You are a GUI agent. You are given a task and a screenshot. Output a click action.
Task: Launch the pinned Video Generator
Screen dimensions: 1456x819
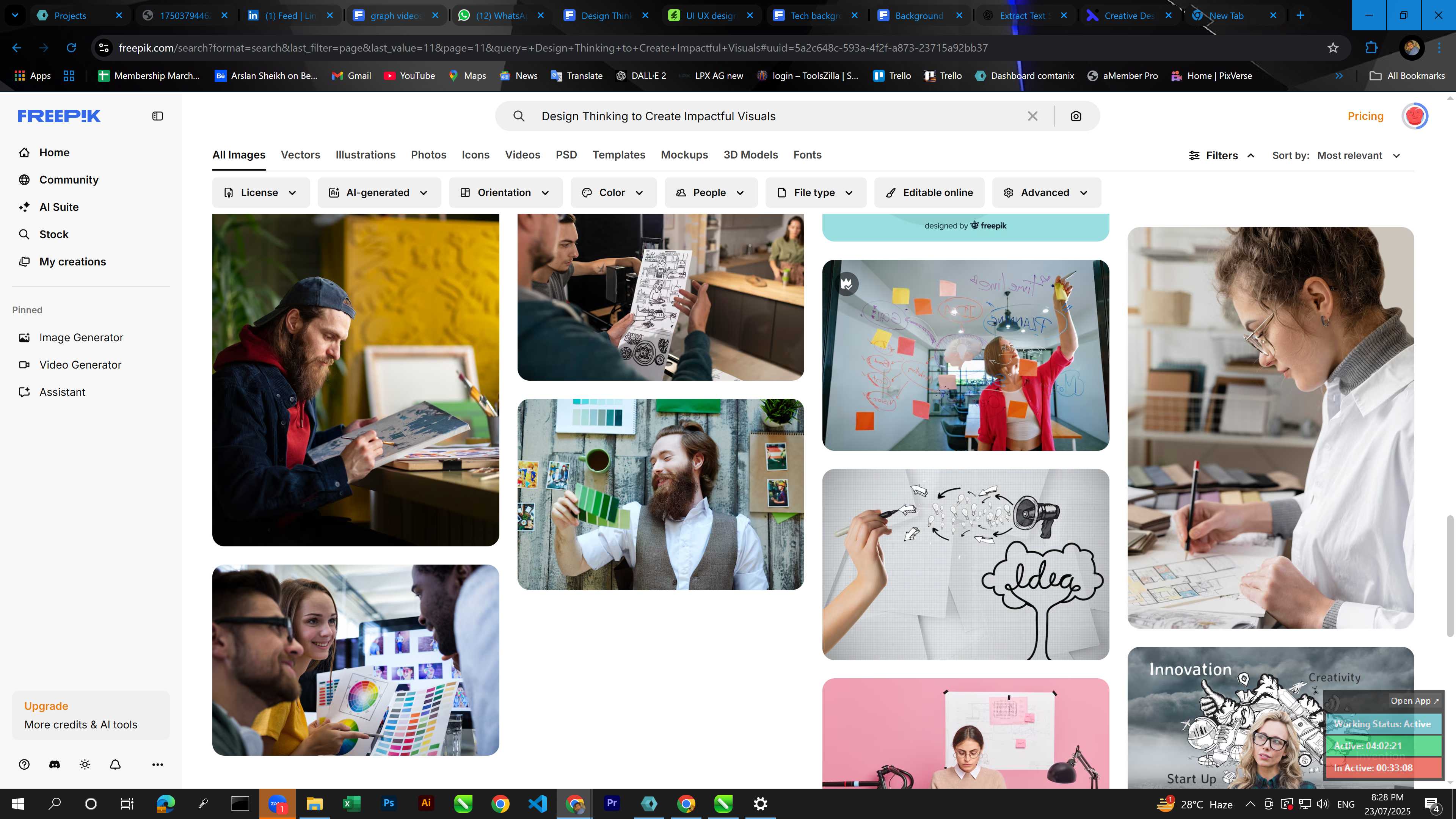(x=80, y=365)
